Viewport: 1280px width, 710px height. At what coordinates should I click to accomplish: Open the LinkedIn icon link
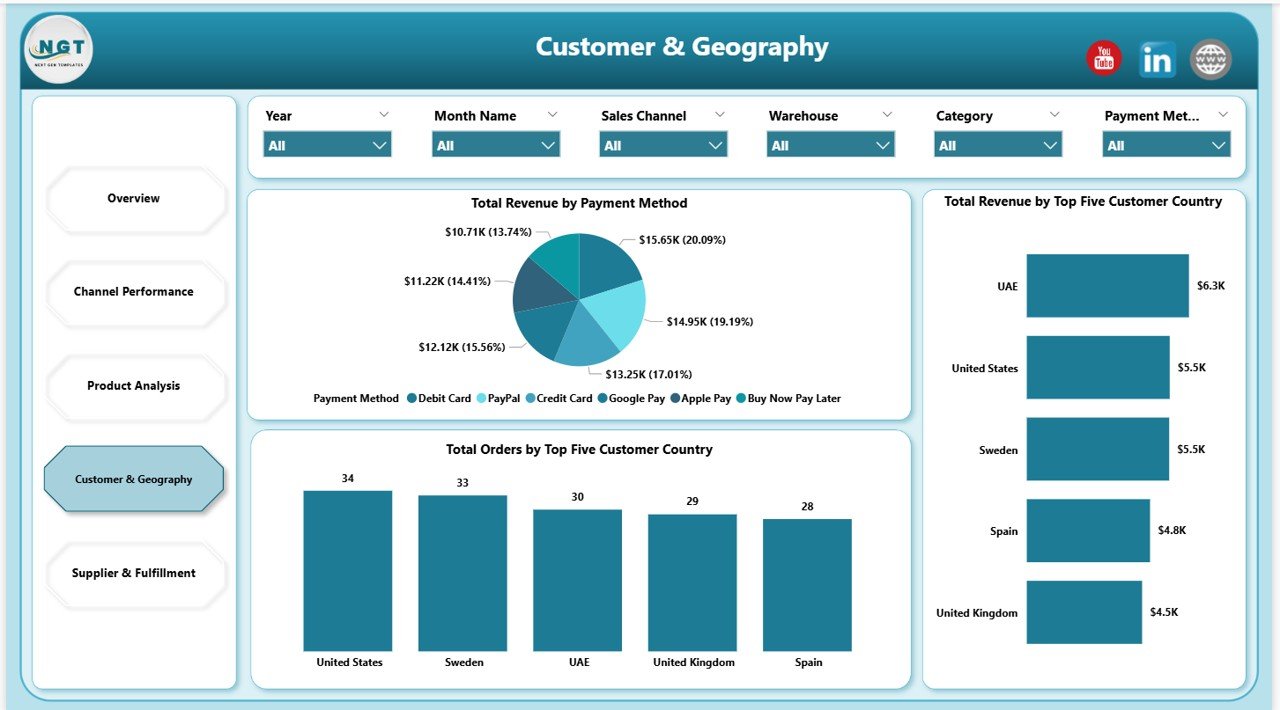tap(1157, 60)
